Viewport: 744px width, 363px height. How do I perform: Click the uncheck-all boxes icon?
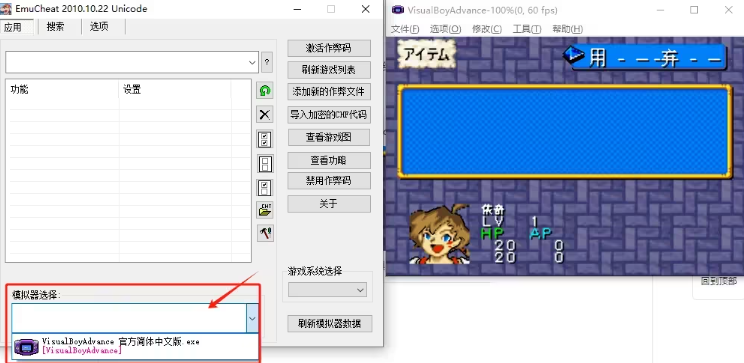[x=265, y=164]
